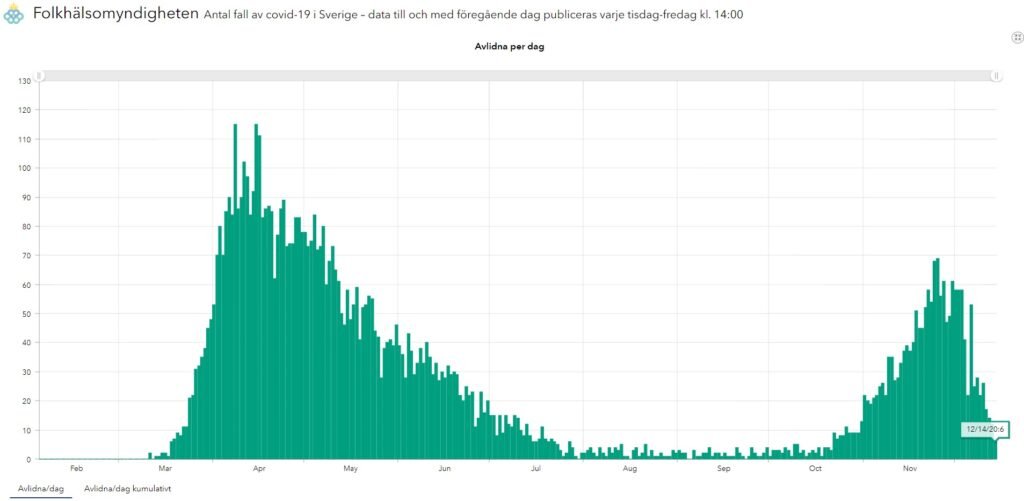
Task: Switch to the Avlidna/dag tab
Action: (x=39, y=488)
